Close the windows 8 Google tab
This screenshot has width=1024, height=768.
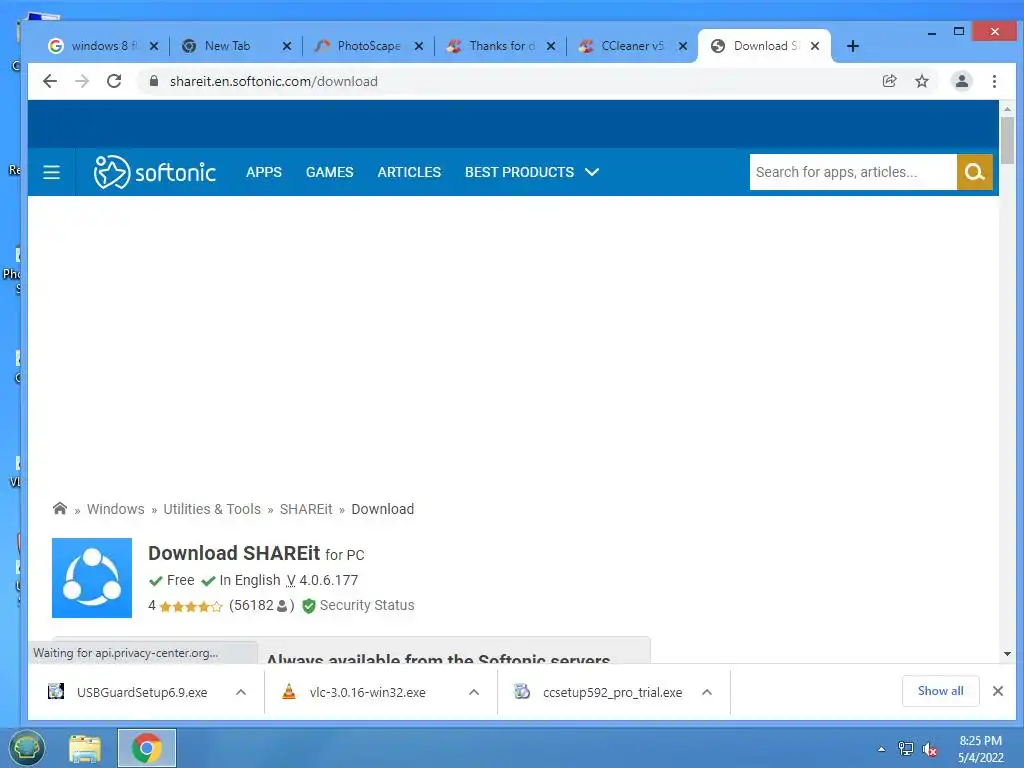click(154, 46)
